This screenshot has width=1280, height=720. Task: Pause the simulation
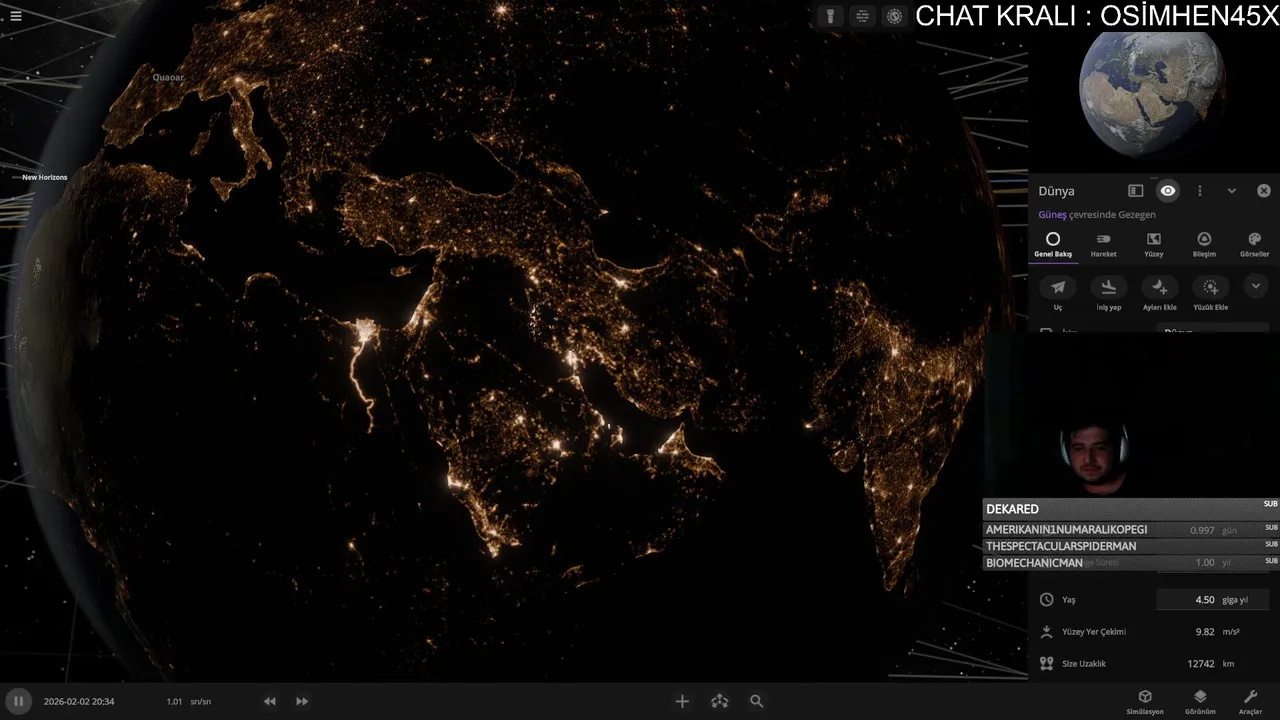[18, 701]
